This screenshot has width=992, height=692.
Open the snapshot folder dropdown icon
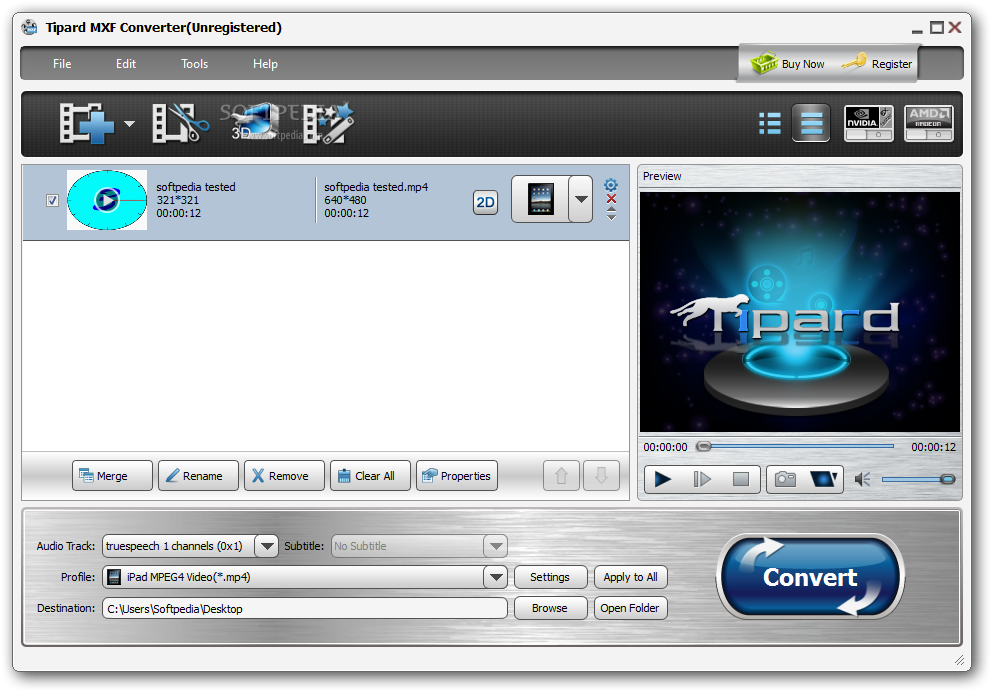tap(823, 479)
